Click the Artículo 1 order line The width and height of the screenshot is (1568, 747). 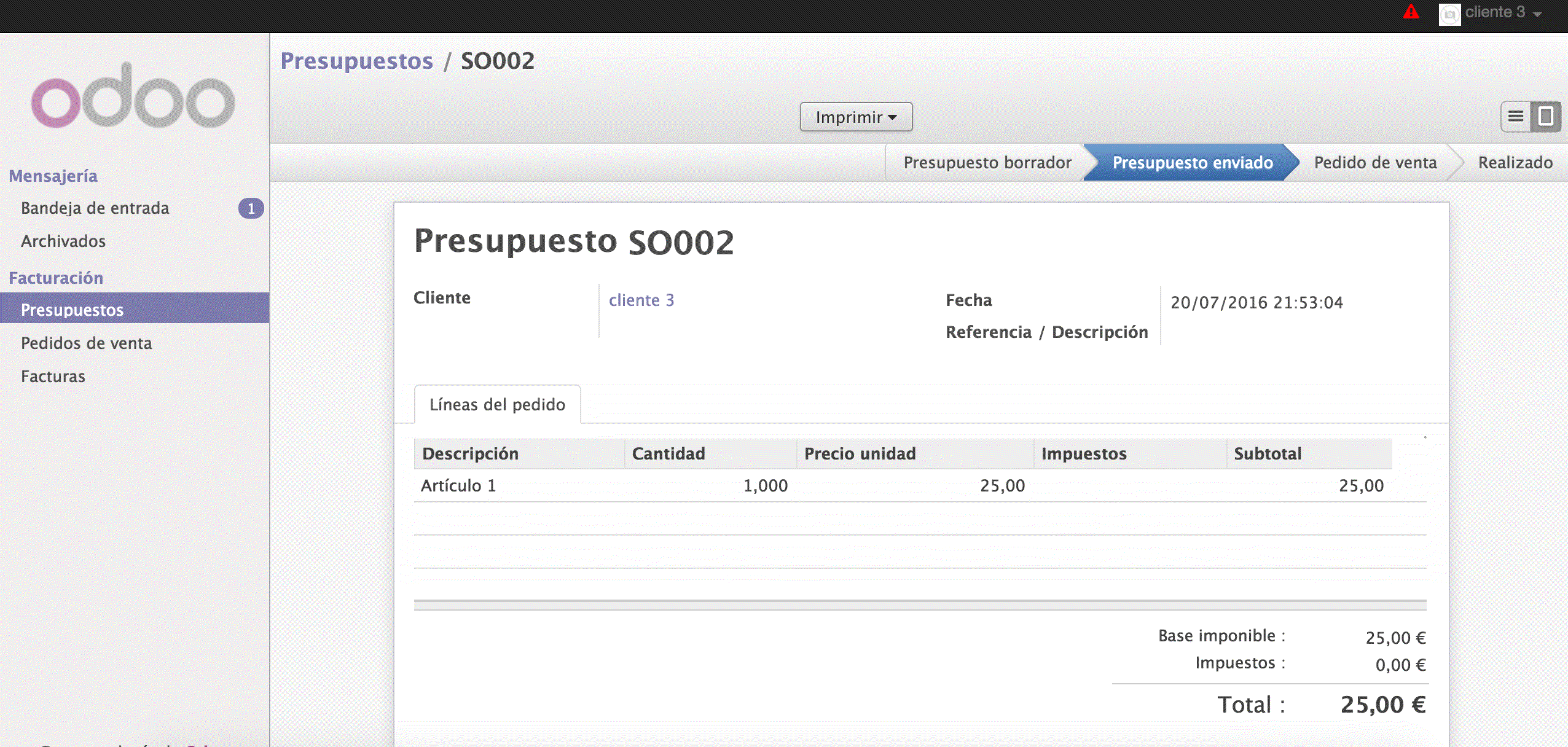(x=458, y=486)
